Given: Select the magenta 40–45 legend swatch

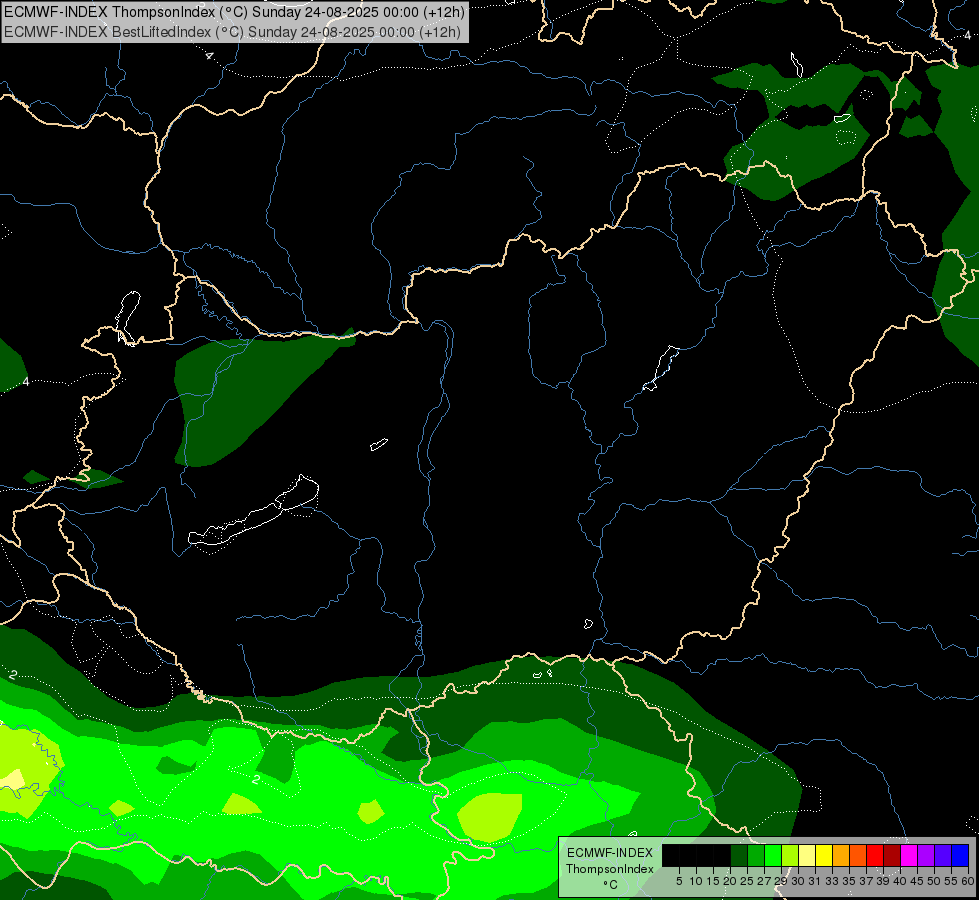Looking at the screenshot, I should click(909, 855).
